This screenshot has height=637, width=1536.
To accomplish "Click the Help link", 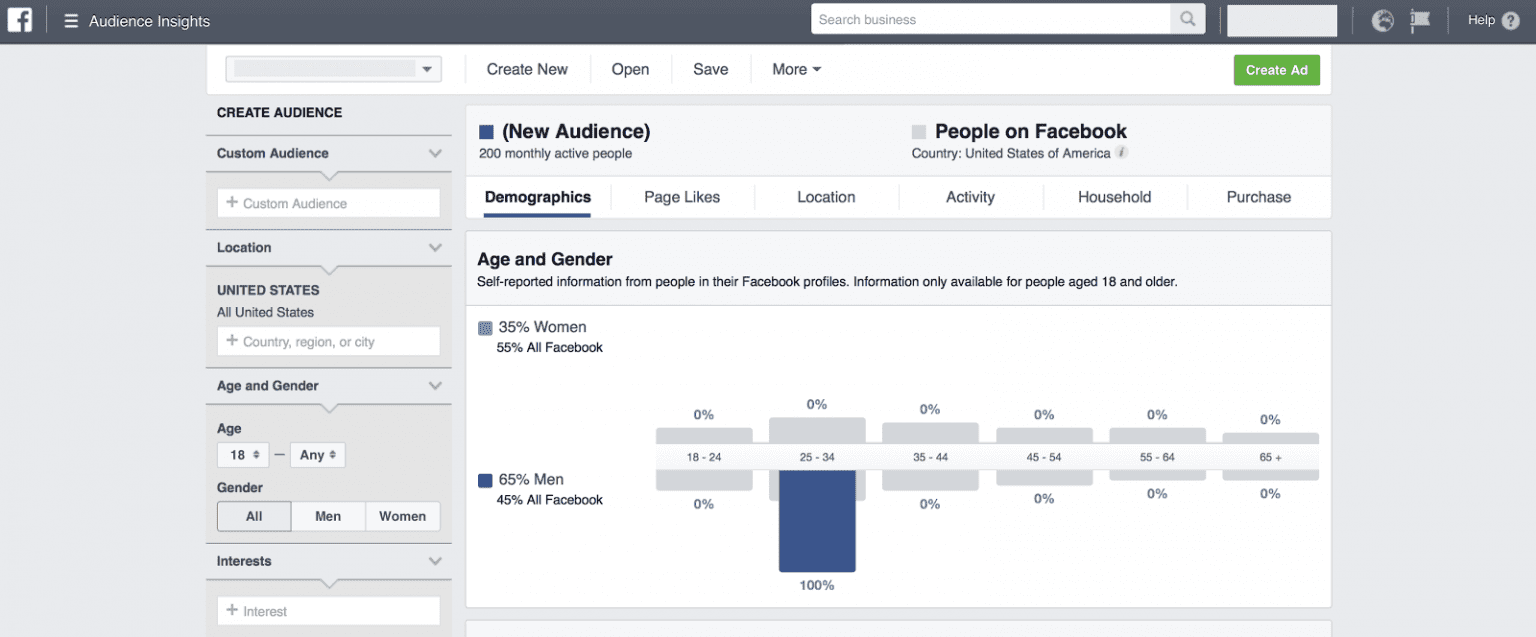I will [x=1481, y=20].
